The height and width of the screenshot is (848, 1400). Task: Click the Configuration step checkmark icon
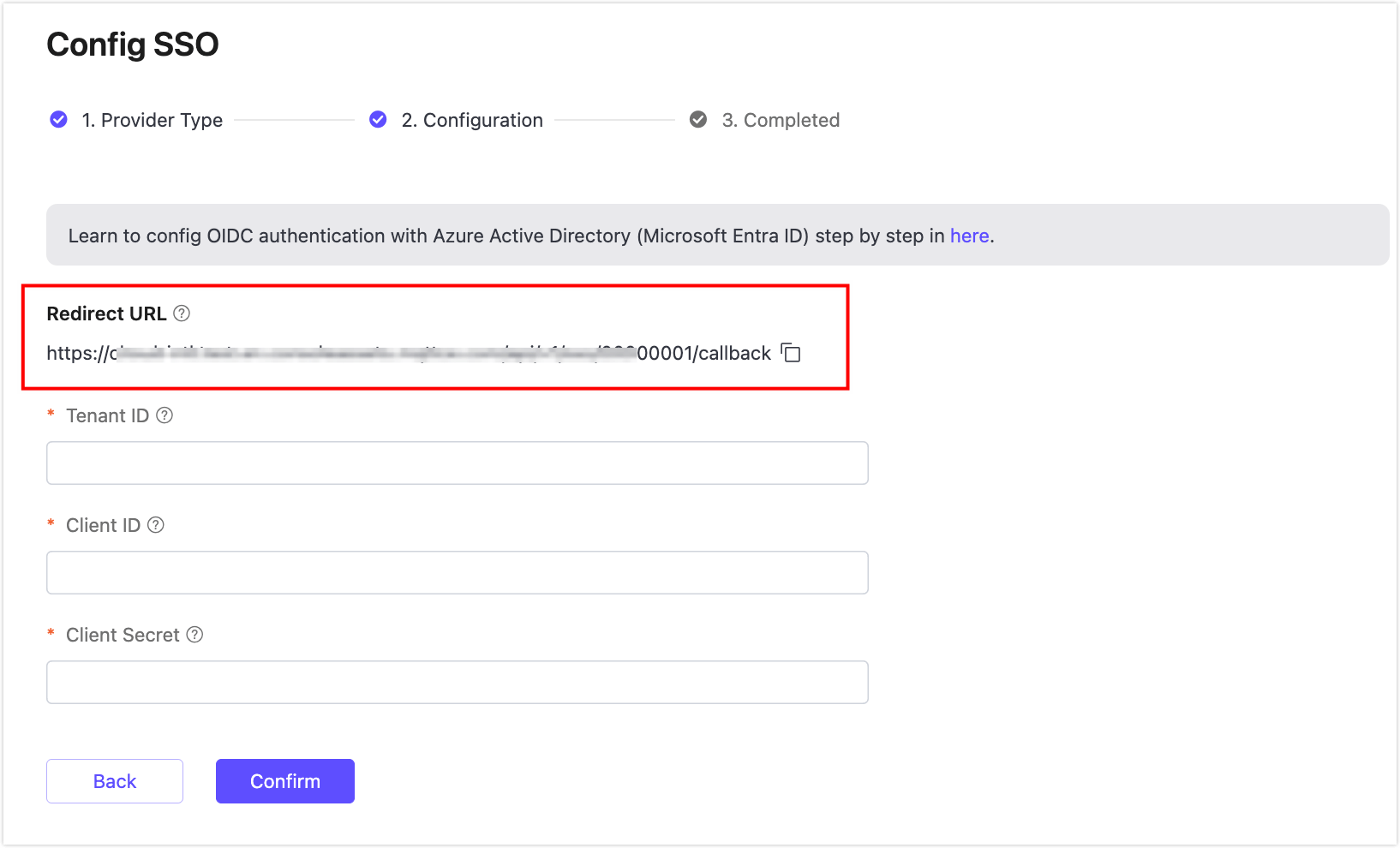point(378,120)
